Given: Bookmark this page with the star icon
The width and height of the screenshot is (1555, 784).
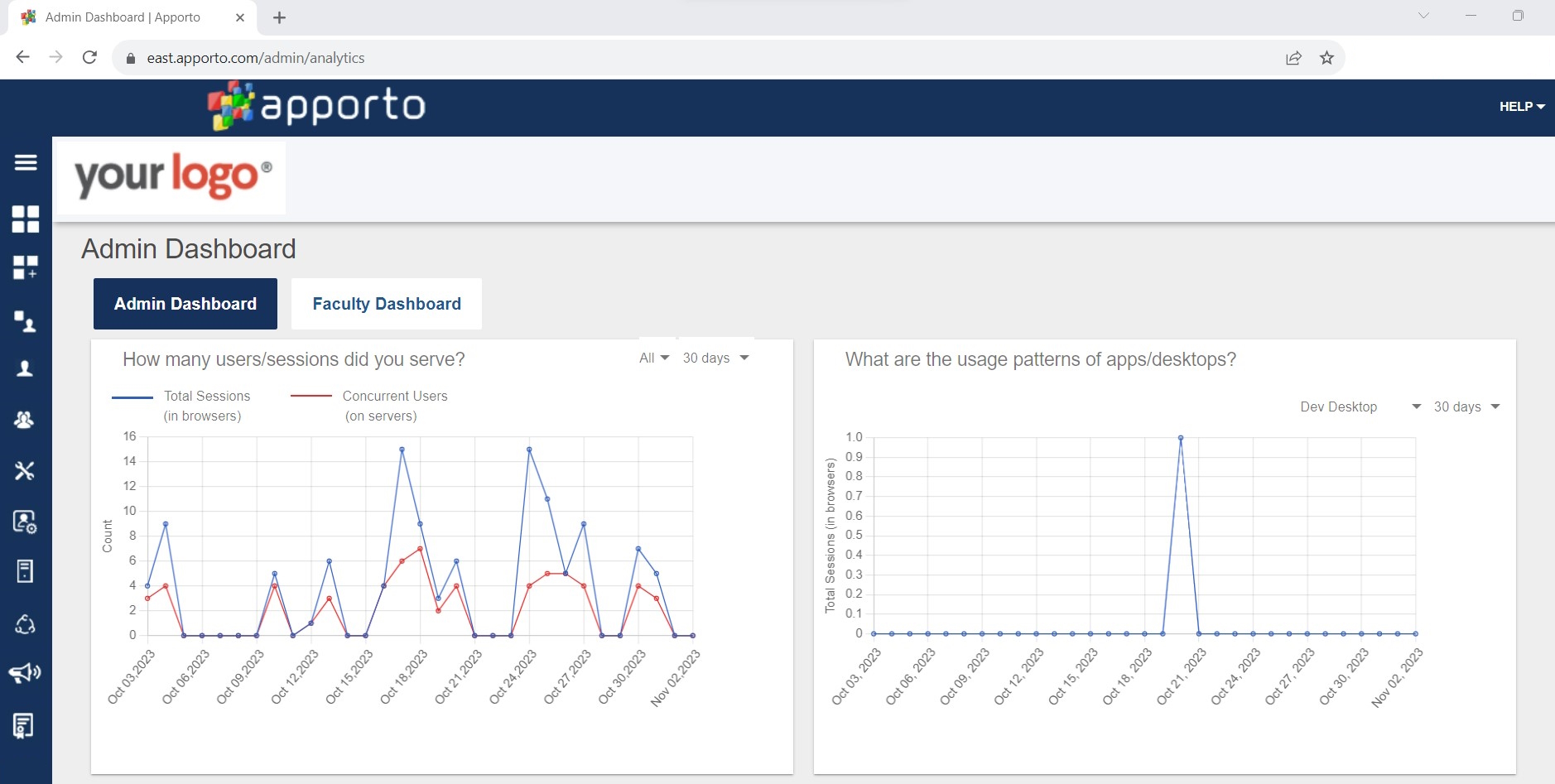Looking at the screenshot, I should (x=1326, y=58).
